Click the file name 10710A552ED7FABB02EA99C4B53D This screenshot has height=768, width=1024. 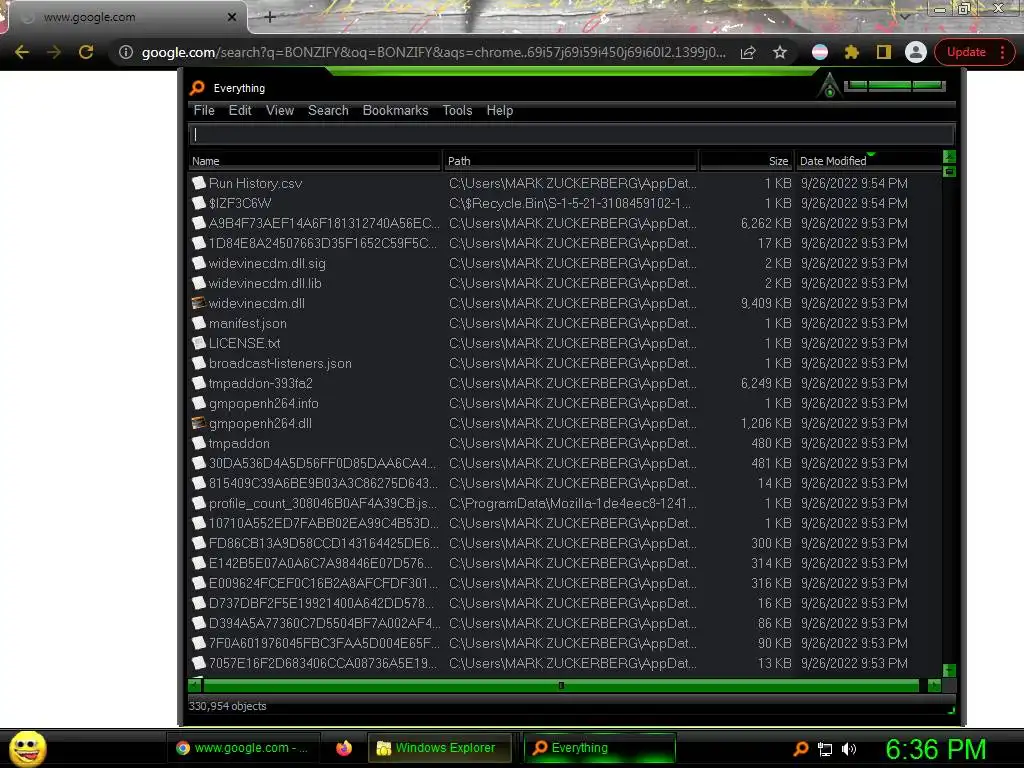(324, 523)
